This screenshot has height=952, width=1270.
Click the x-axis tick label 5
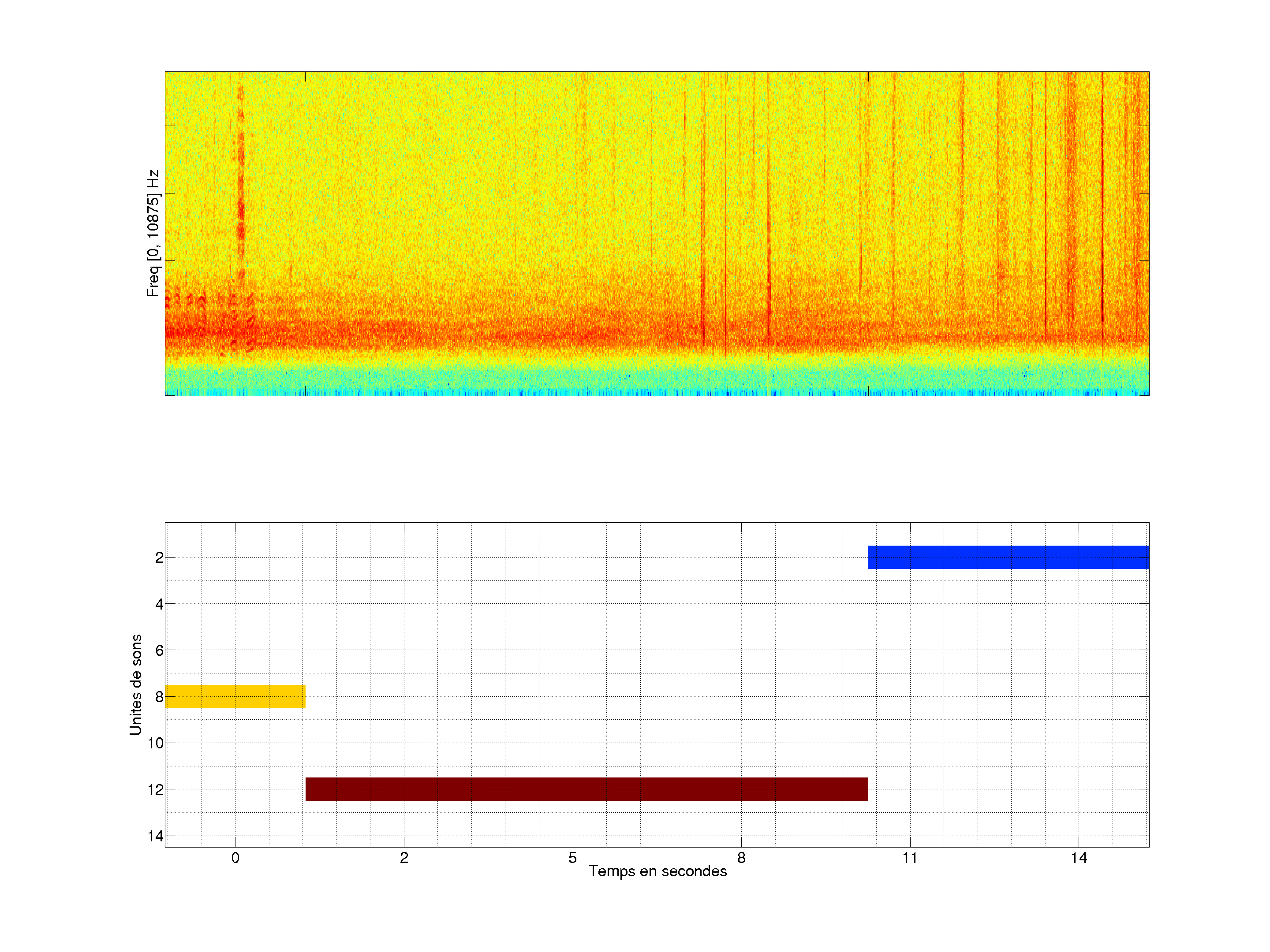(x=572, y=858)
